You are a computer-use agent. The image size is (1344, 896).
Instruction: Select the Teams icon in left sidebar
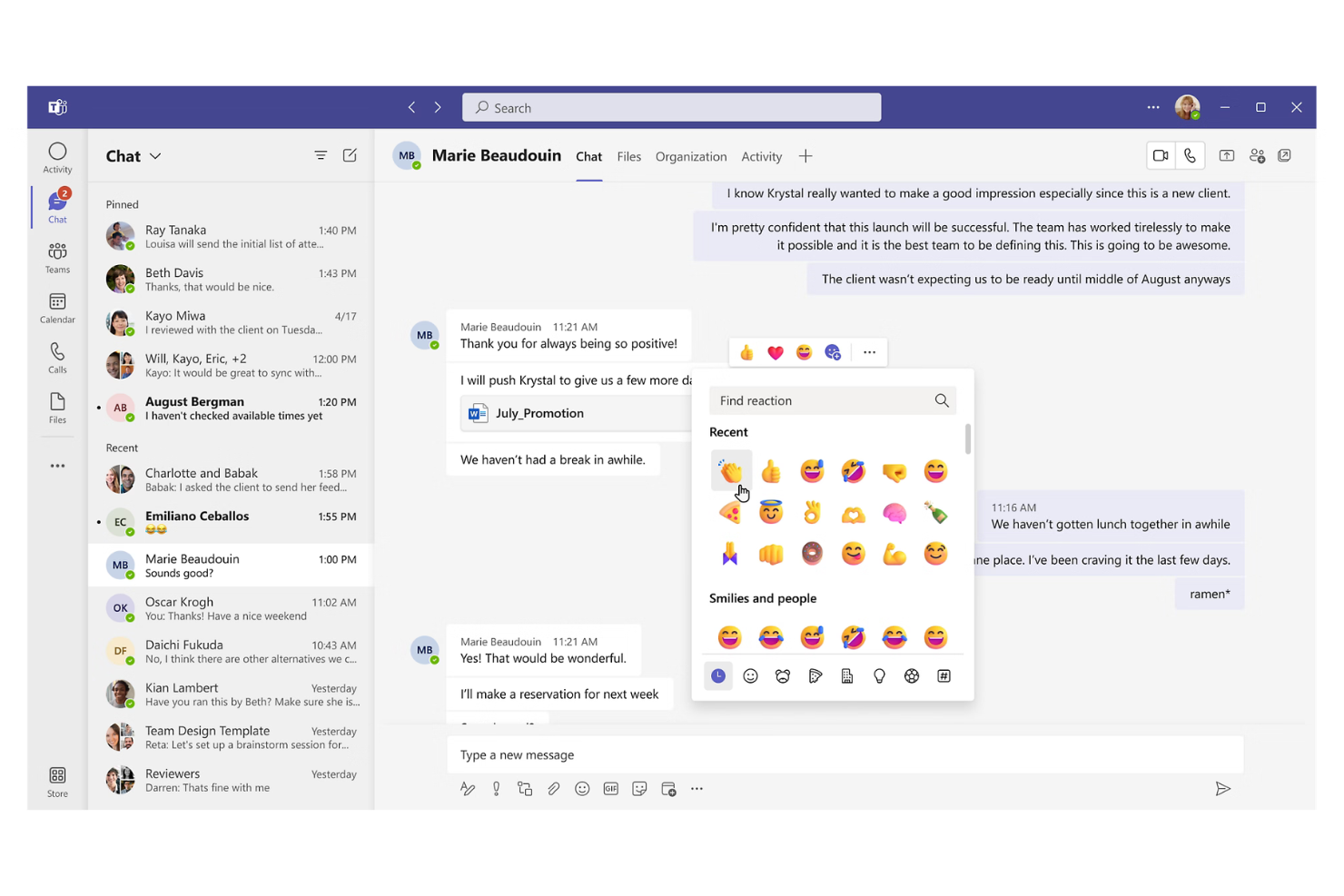point(56,257)
